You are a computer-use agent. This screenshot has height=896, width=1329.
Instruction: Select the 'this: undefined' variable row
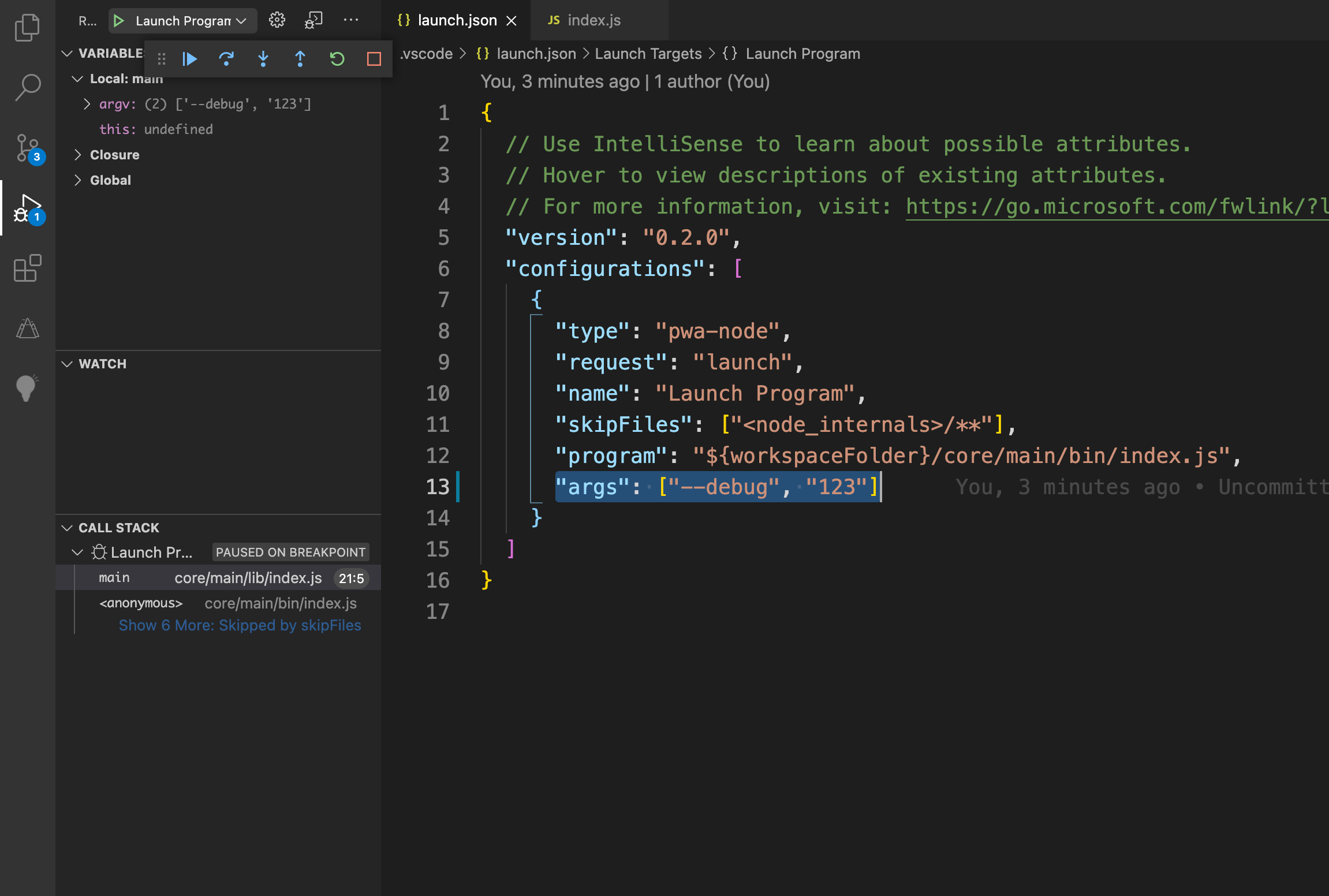tap(218, 129)
